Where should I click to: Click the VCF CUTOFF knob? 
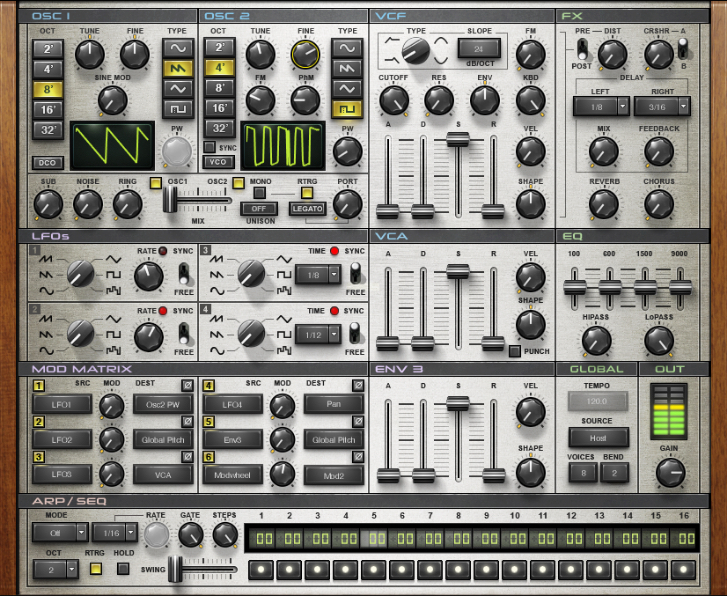(x=394, y=100)
